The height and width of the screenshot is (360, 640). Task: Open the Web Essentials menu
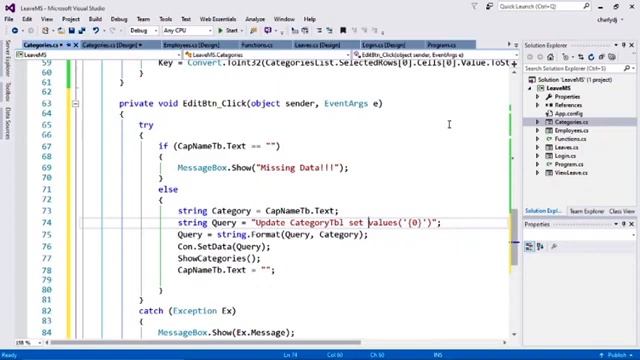[x=218, y=19]
